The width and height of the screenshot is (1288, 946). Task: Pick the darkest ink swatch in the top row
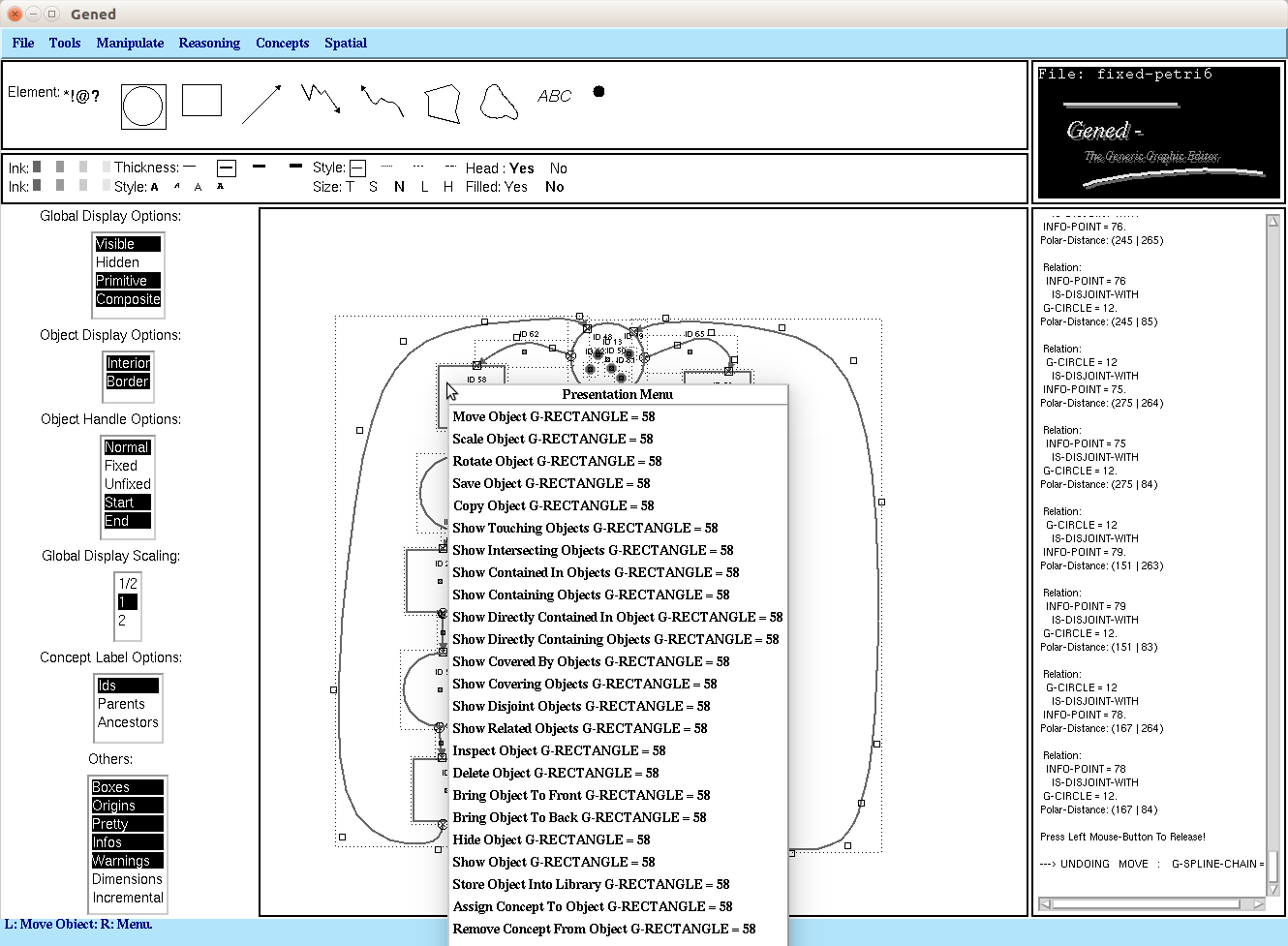pyautogui.click(x=37, y=167)
